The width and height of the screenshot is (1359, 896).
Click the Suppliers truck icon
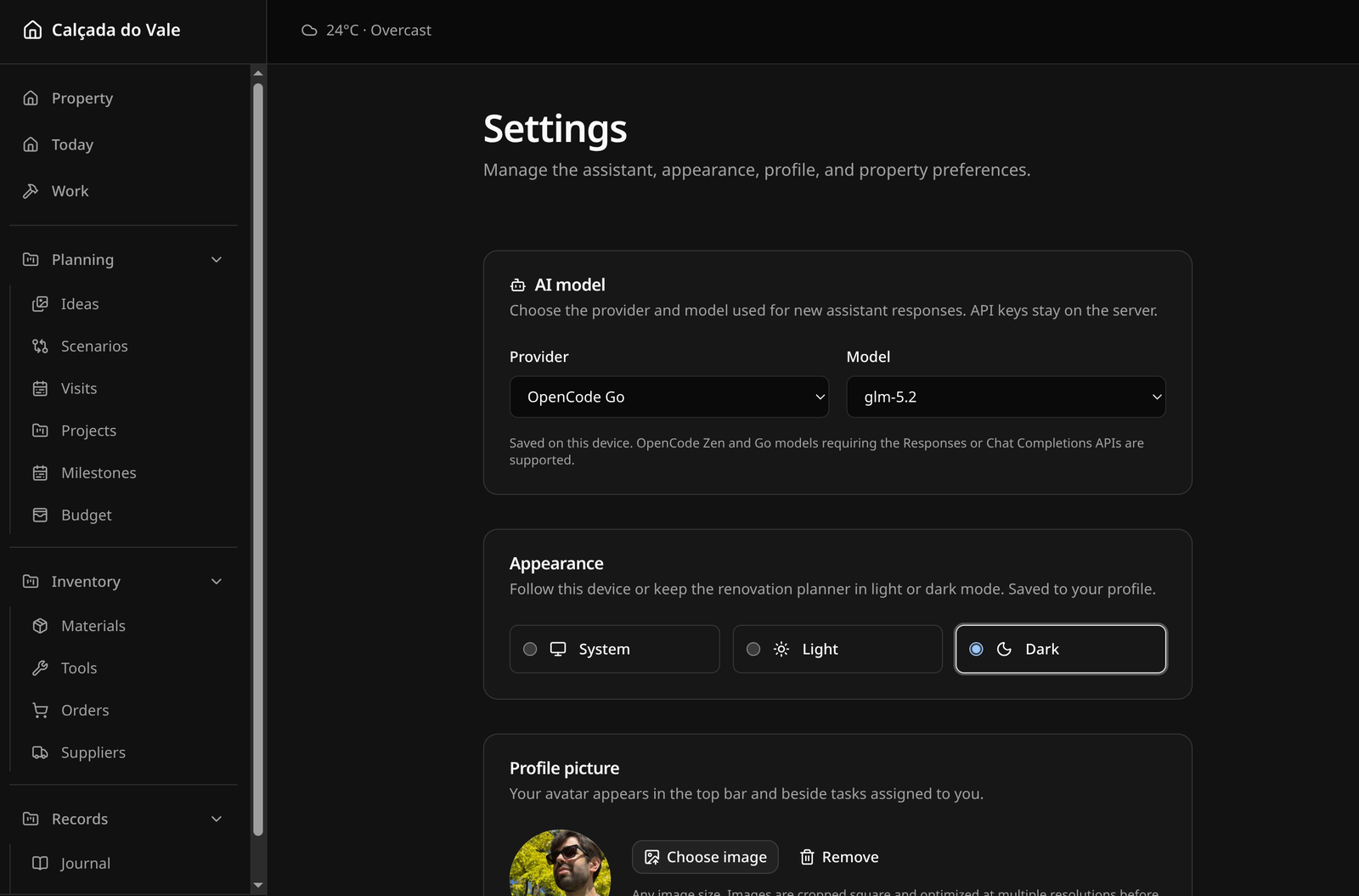click(x=40, y=752)
